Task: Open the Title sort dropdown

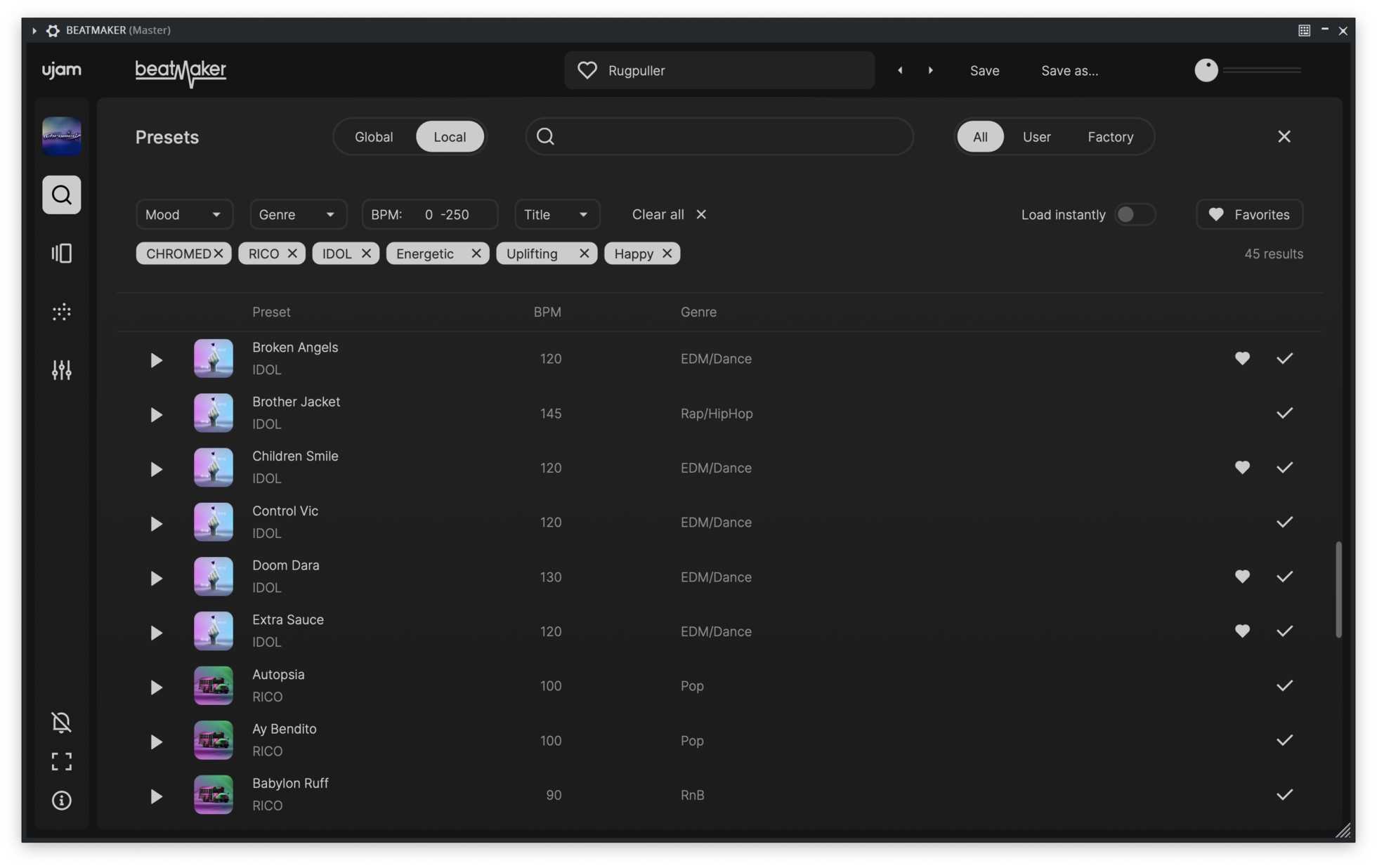Action: [x=557, y=214]
